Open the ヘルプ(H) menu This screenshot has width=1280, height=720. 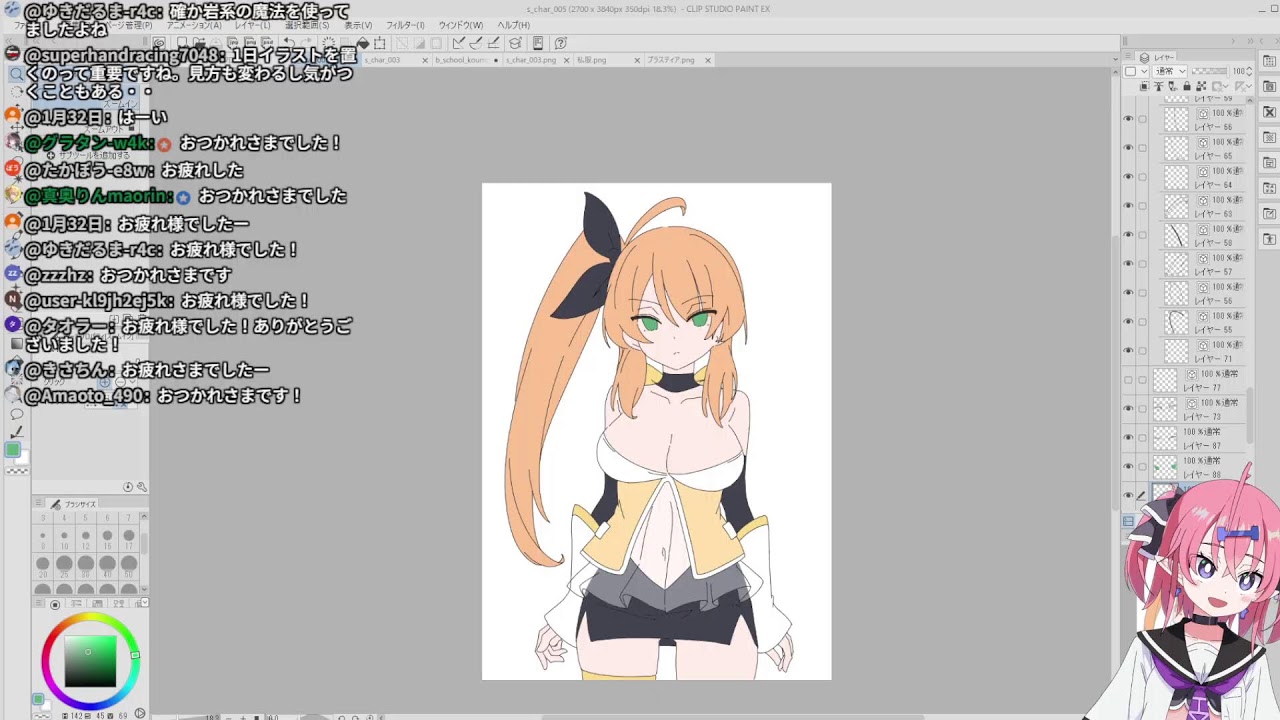[513, 25]
